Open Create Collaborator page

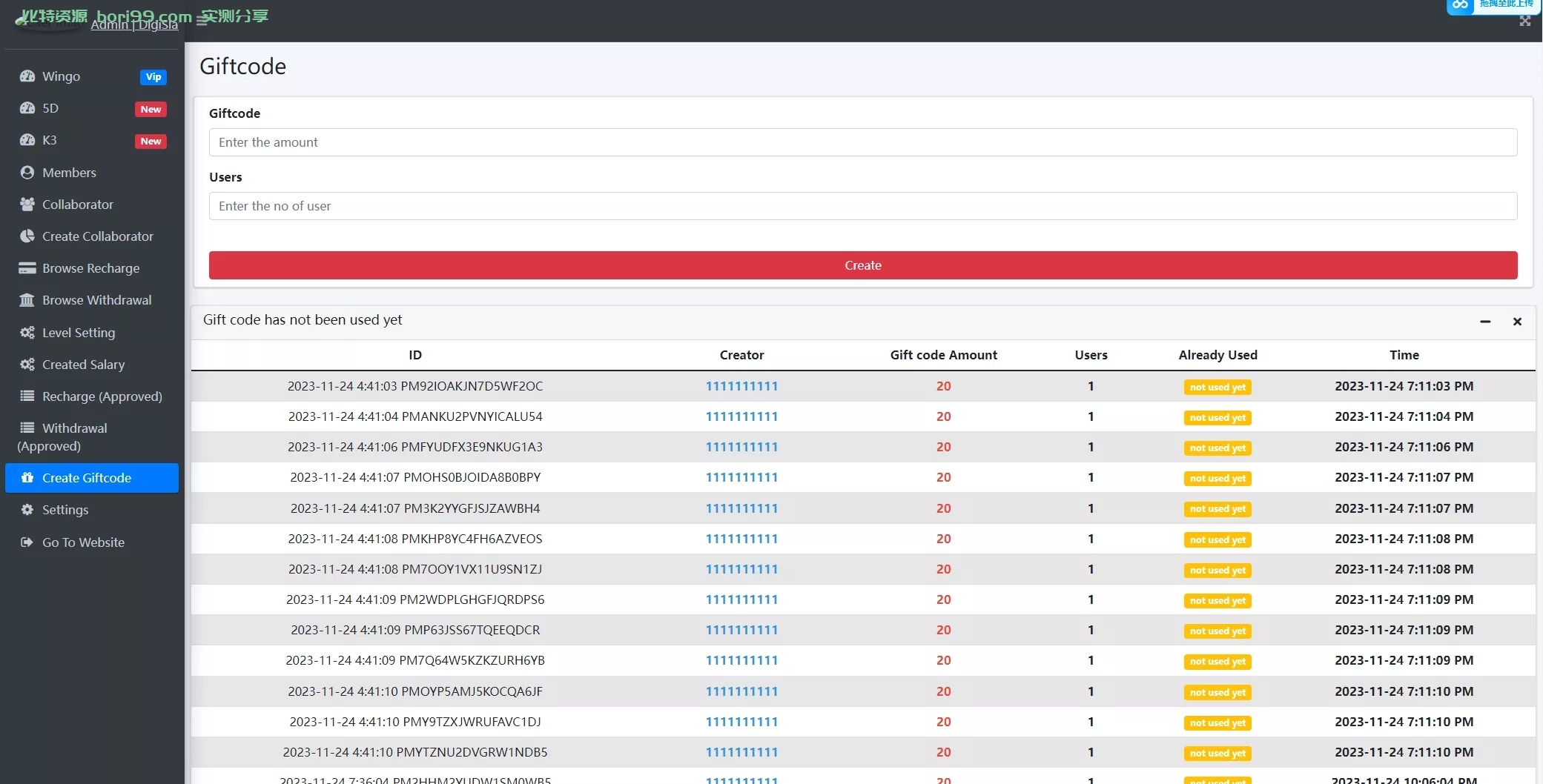click(92, 236)
